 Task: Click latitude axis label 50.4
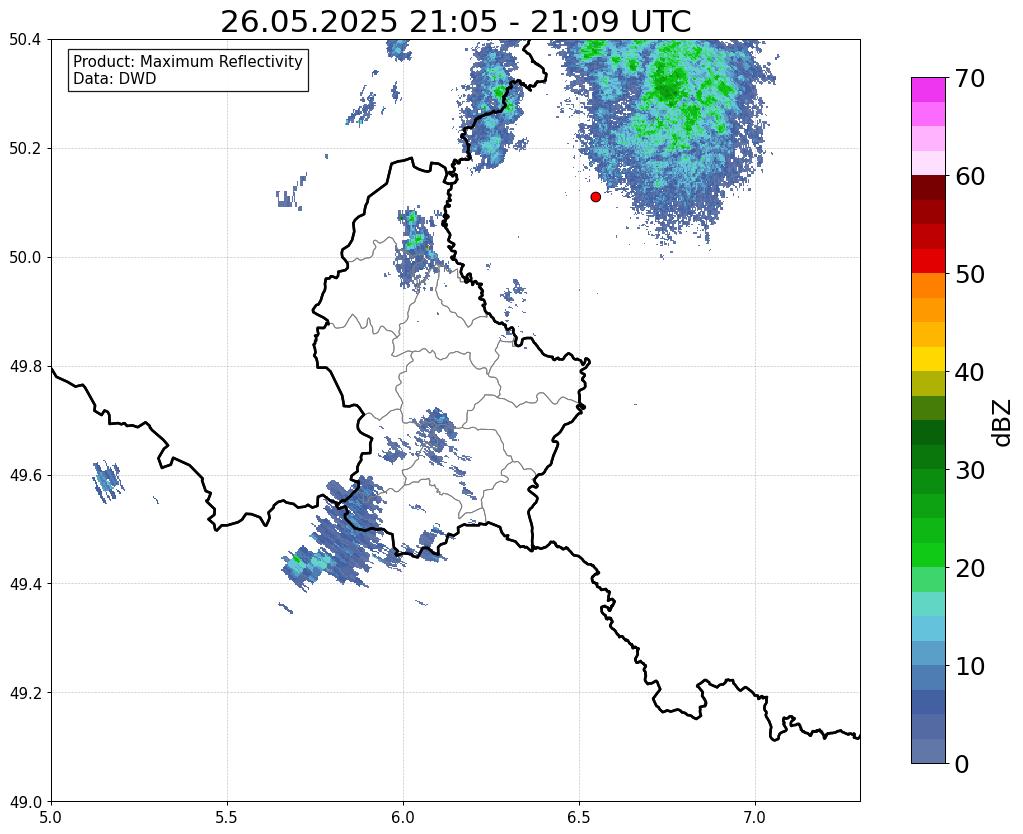[x=25, y=40]
